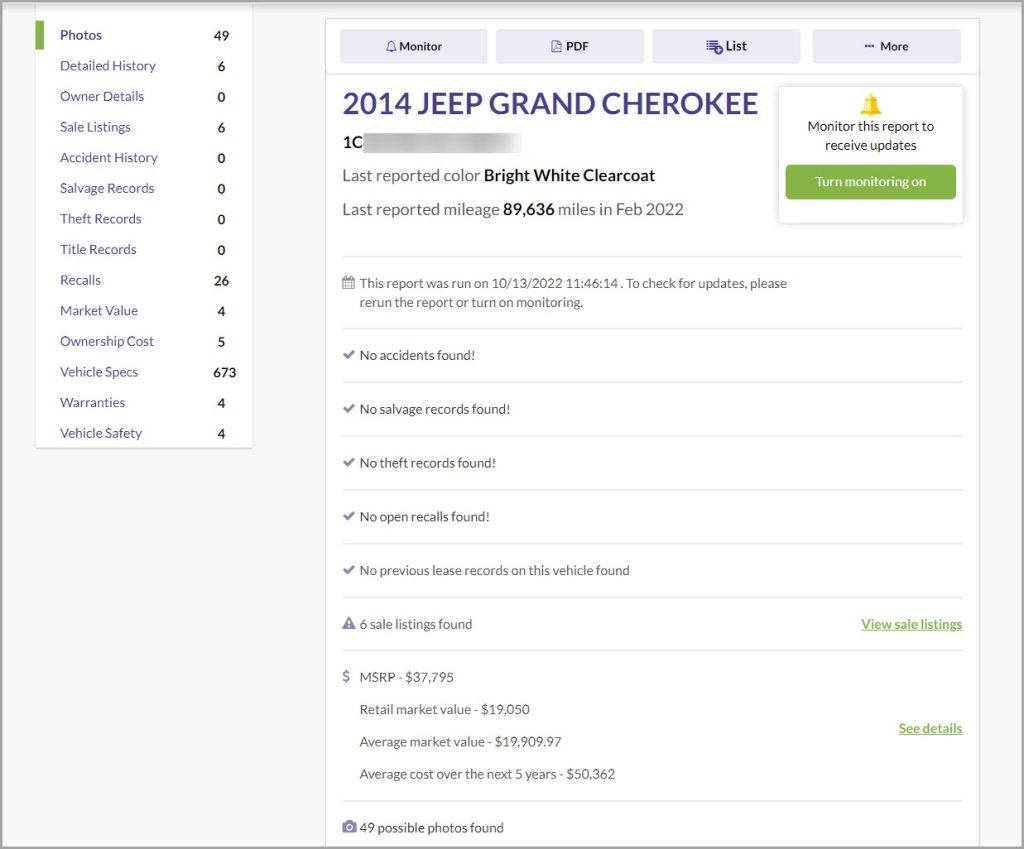Click Average cost over next 5 years text

tap(487, 775)
